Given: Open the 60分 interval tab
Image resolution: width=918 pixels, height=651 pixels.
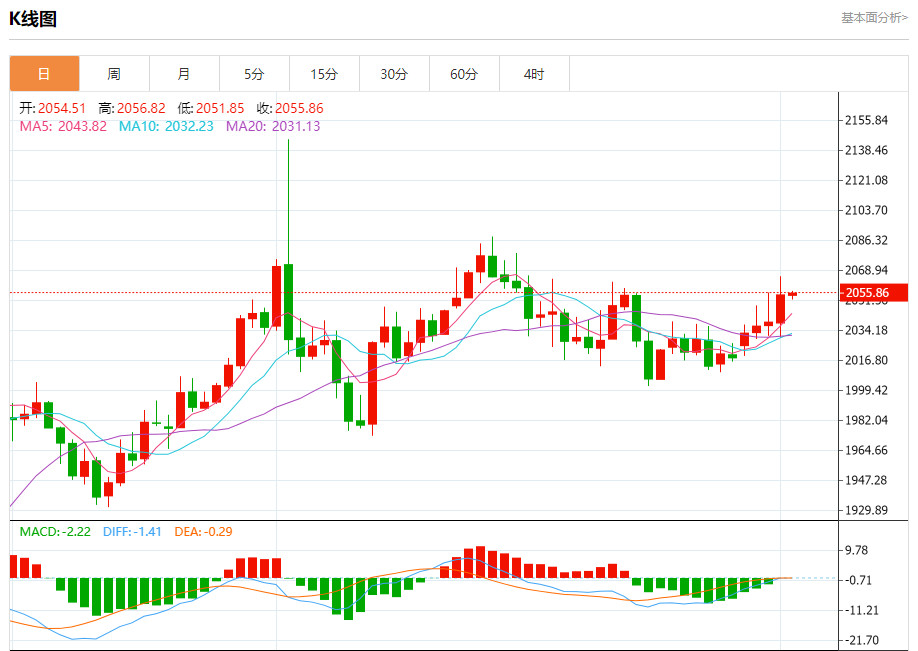Looking at the screenshot, I should 464,74.
